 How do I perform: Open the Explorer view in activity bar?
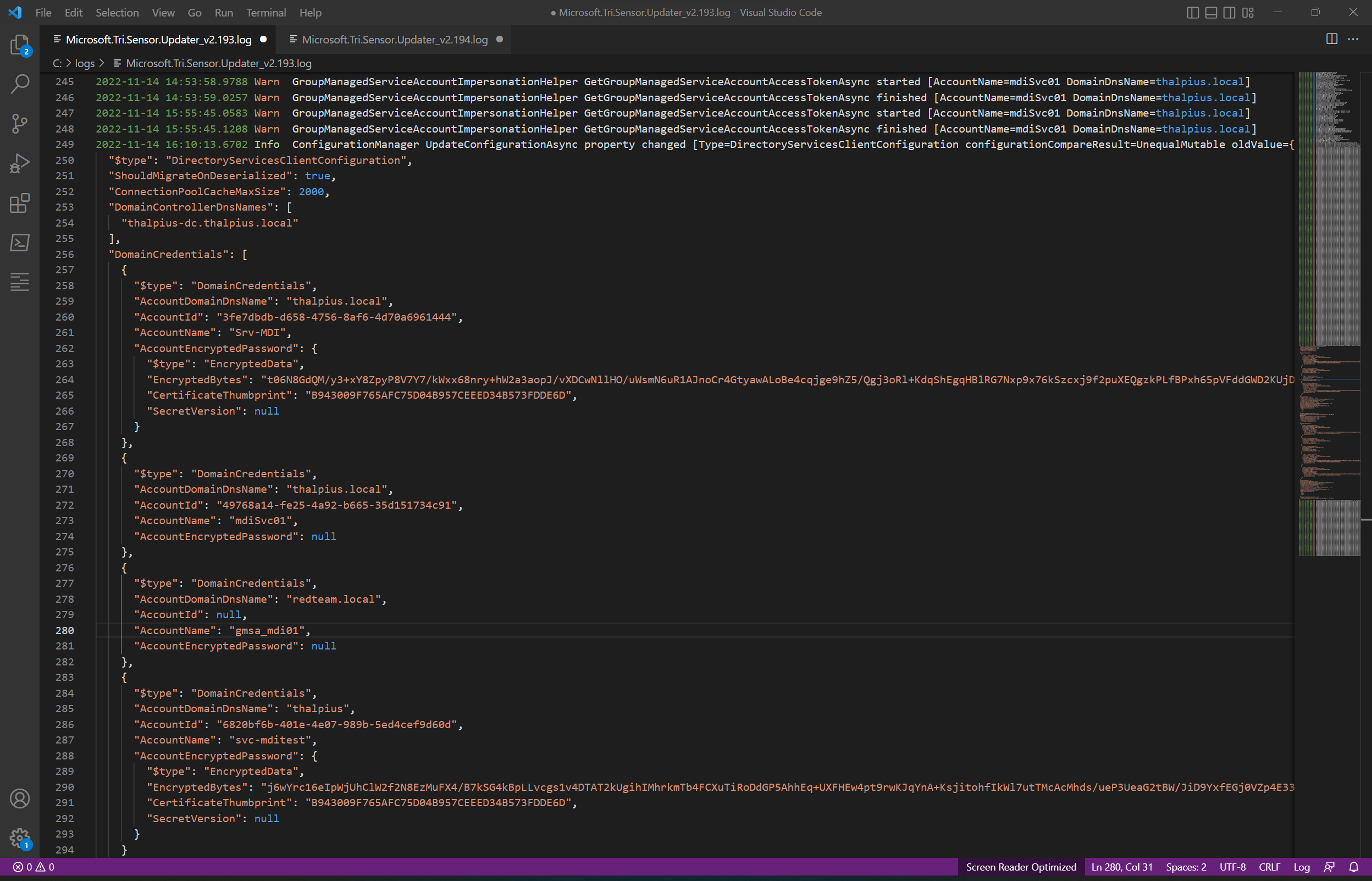click(x=19, y=45)
